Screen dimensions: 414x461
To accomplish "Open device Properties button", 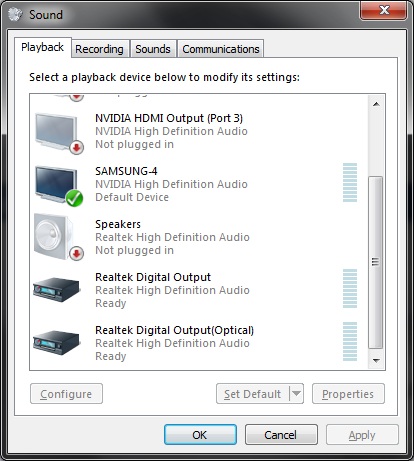I will [348, 394].
